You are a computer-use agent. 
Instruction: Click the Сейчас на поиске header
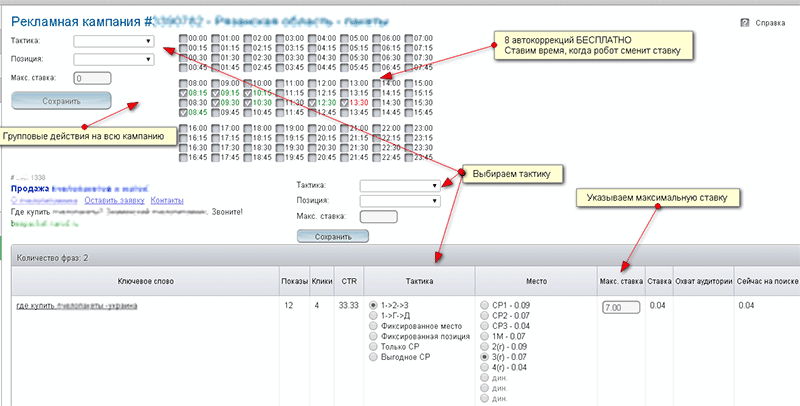(767, 281)
